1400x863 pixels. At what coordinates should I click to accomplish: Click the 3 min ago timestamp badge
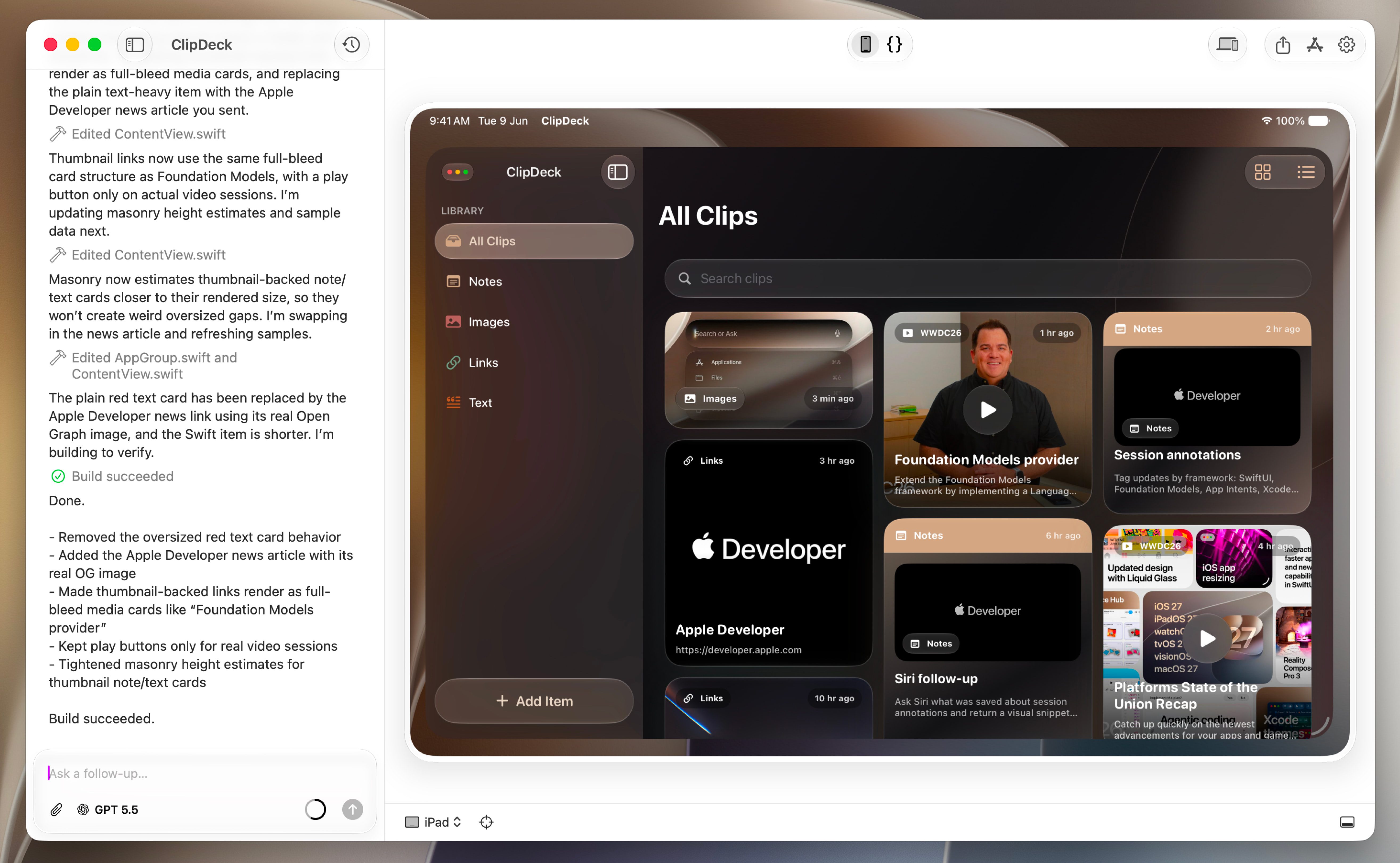833,398
